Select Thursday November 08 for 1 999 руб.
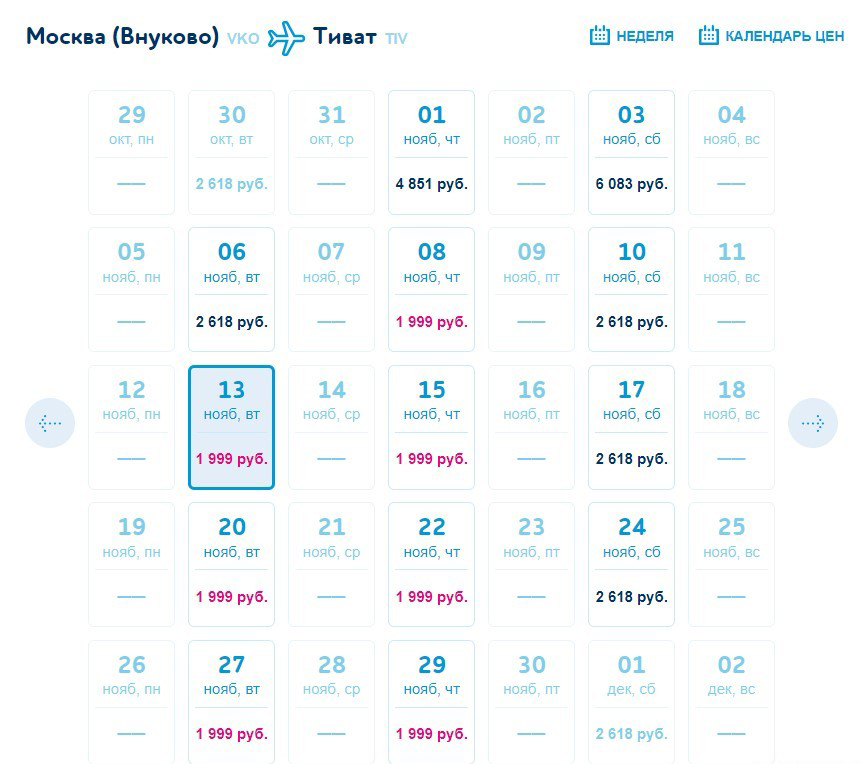The image size is (863, 764). coord(431,289)
